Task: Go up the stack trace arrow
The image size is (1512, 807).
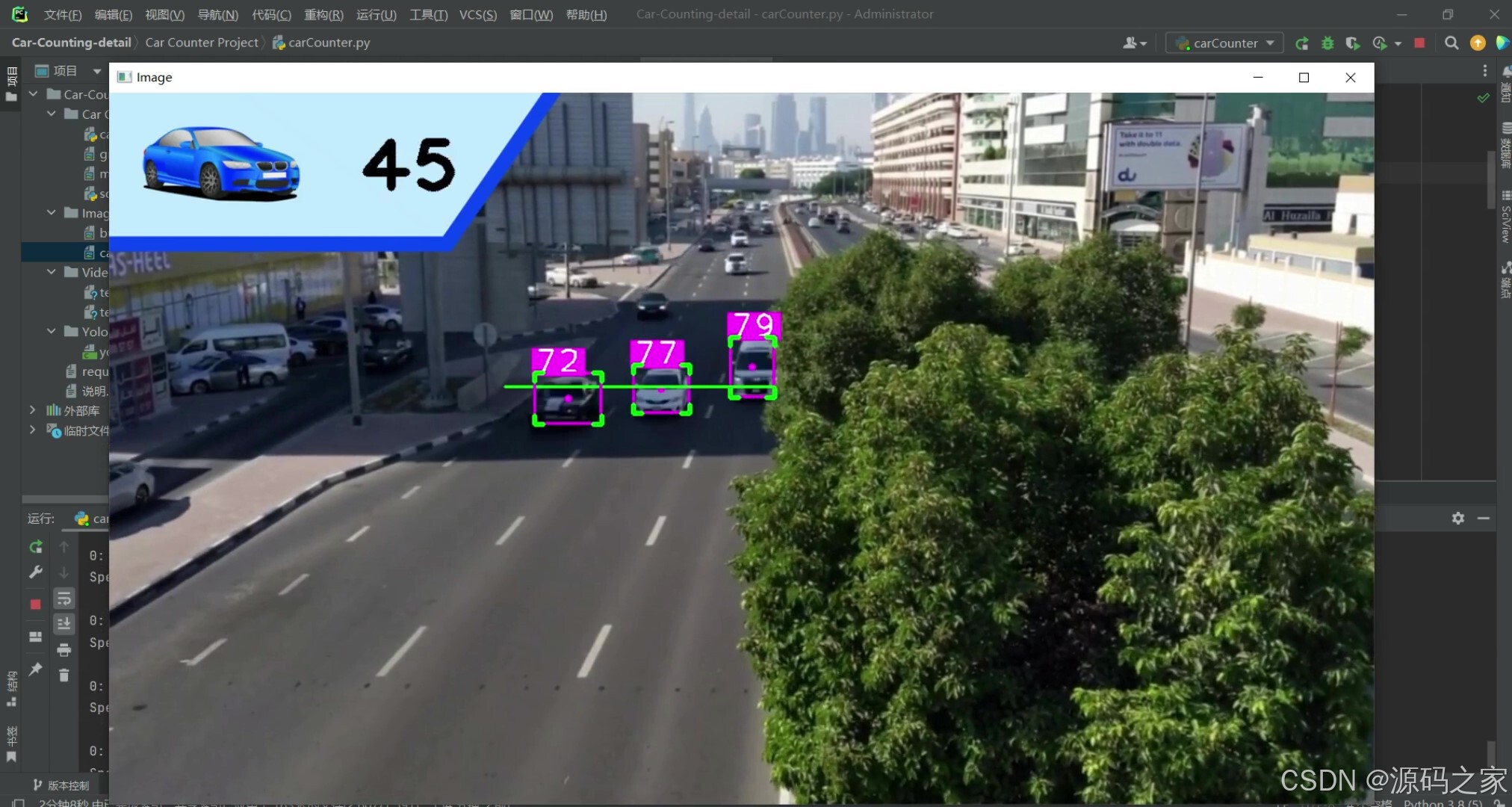Action: (x=64, y=547)
